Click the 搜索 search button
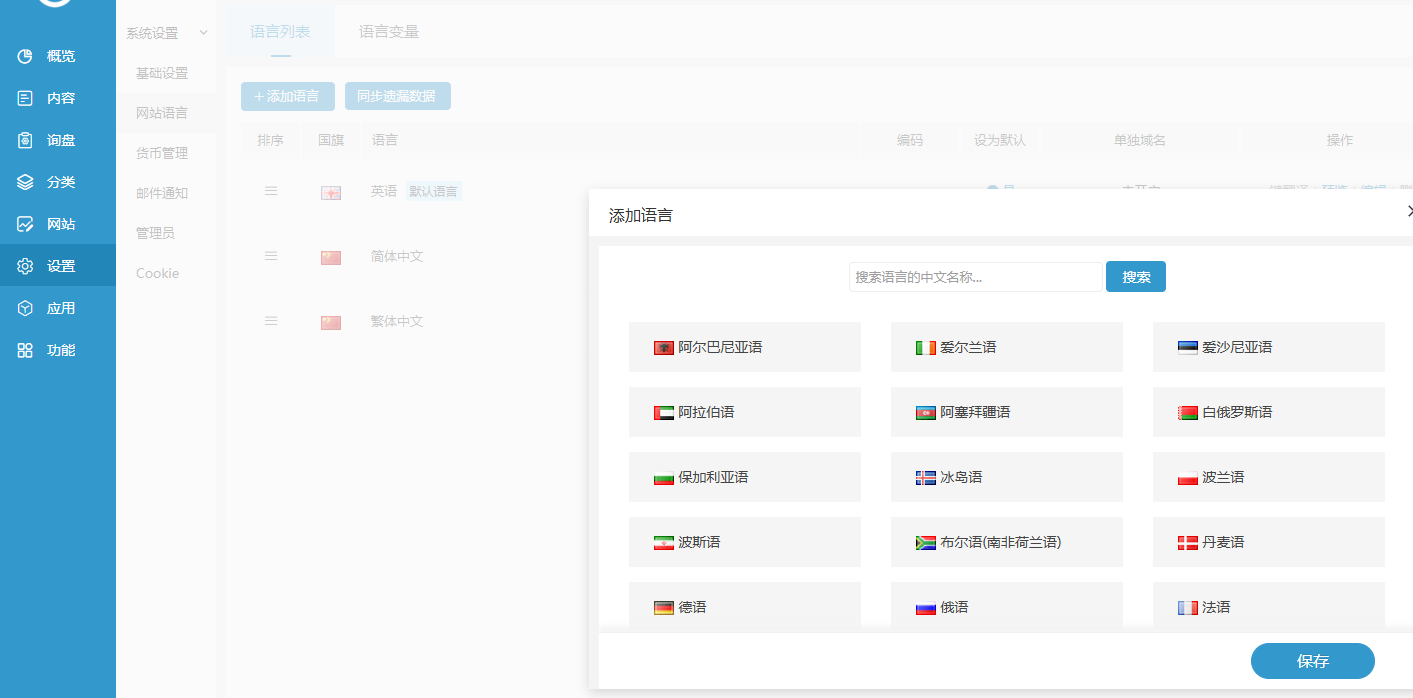The width and height of the screenshot is (1413, 698). [x=1135, y=277]
